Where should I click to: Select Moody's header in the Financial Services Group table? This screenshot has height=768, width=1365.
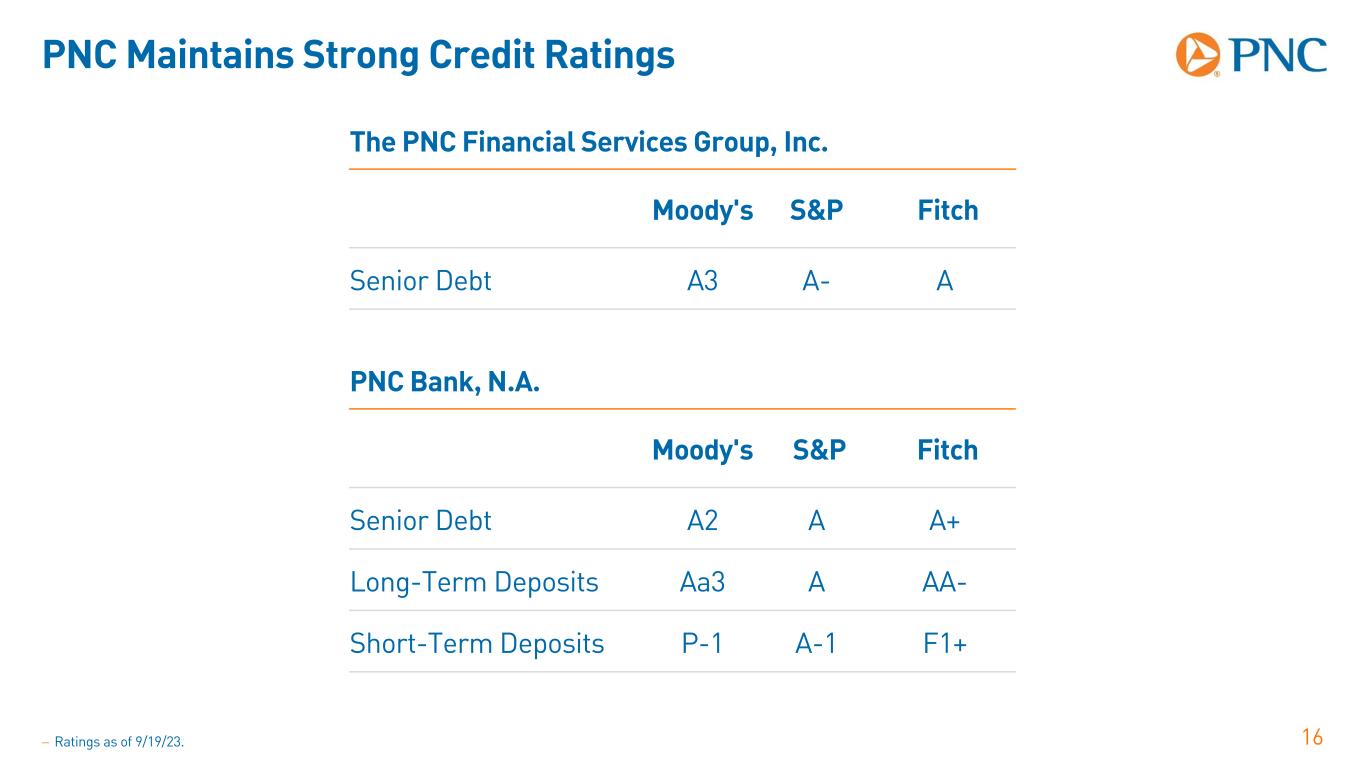tap(702, 211)
